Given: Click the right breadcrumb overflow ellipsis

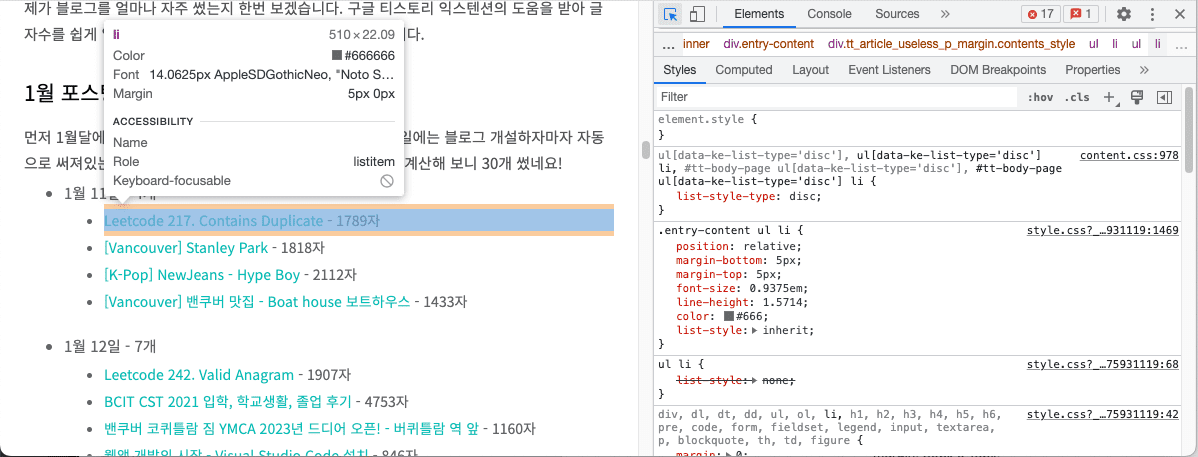Looking at the screenshot, I should coord(1180,44).
